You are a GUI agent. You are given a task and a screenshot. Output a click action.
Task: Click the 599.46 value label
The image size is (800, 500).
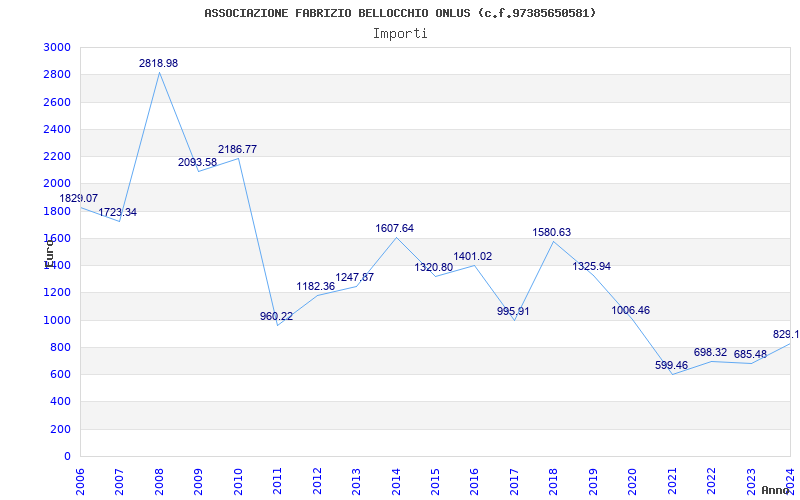click(671, 365)
